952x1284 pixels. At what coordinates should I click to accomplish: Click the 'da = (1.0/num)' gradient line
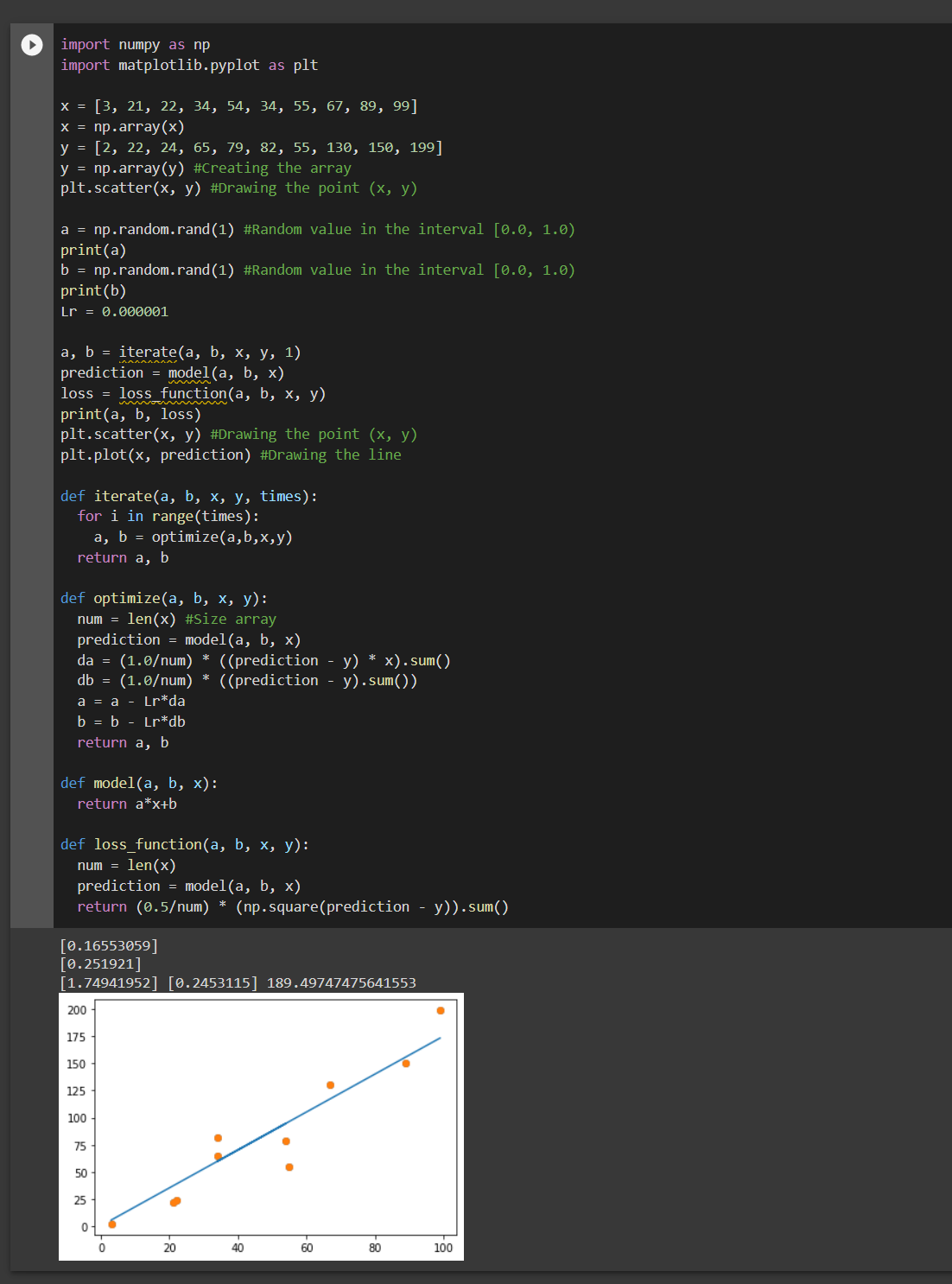point(263,661)
